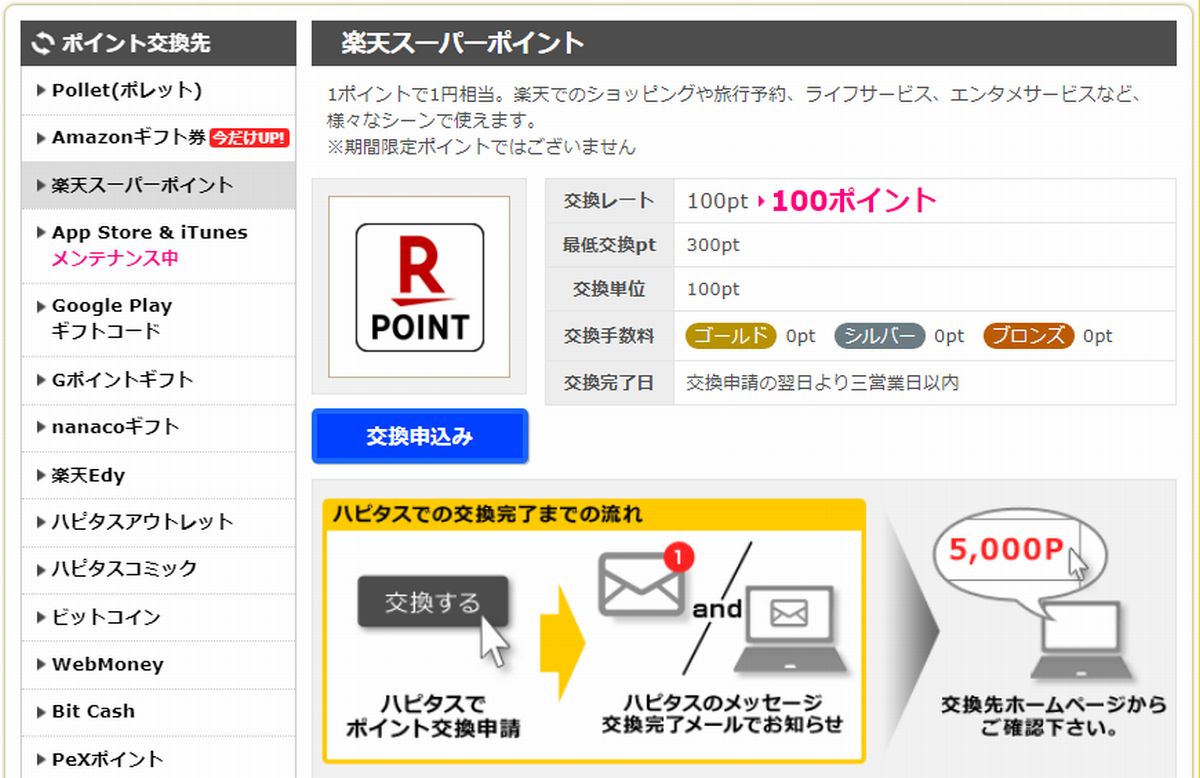The image size is (1200, 778).
Task: Click the 交換レート row label
Action: (609, 200)
